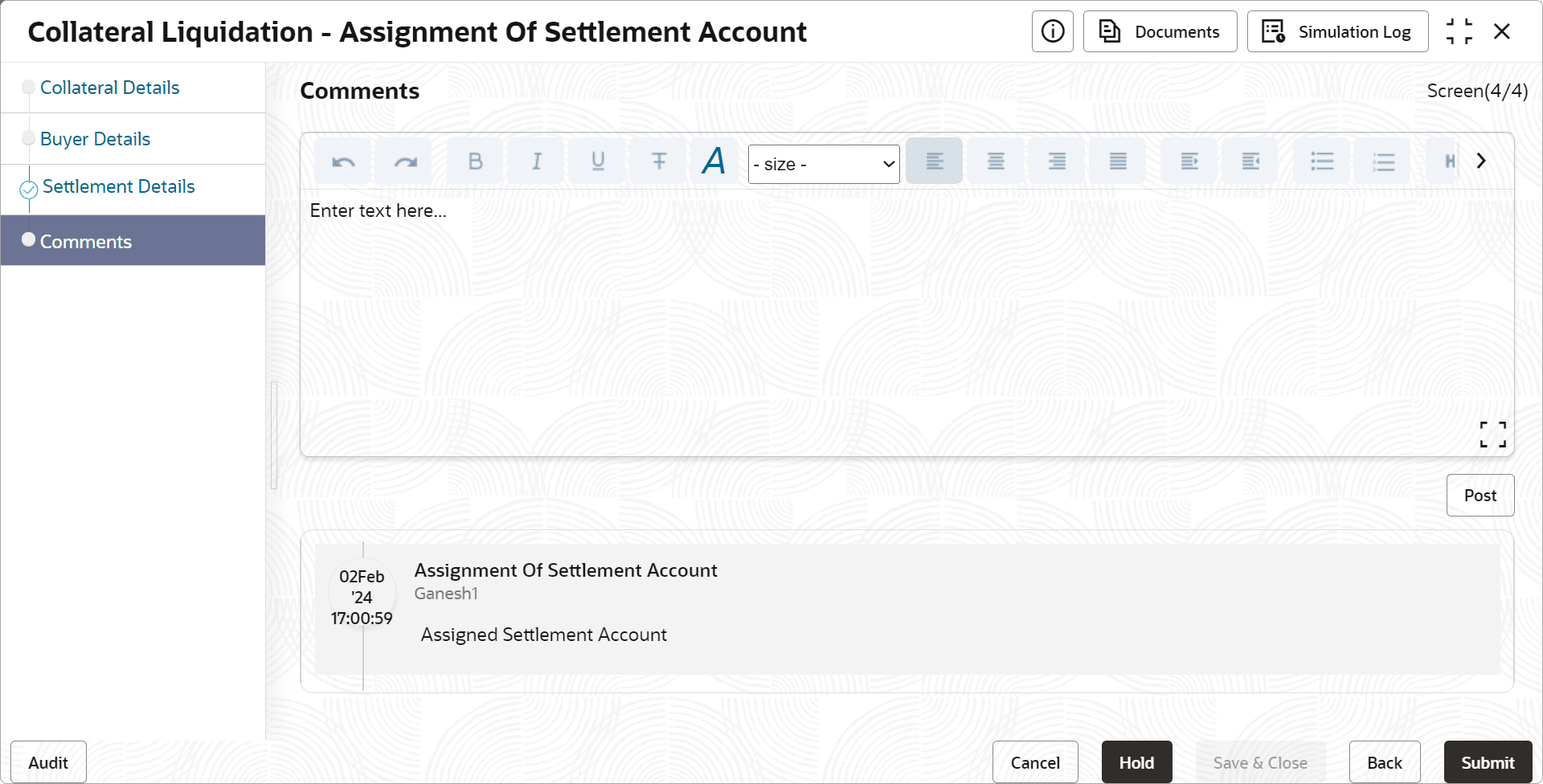Open the information icon in the header
Screen dimensions: 1543x784
click(1053, 31)
